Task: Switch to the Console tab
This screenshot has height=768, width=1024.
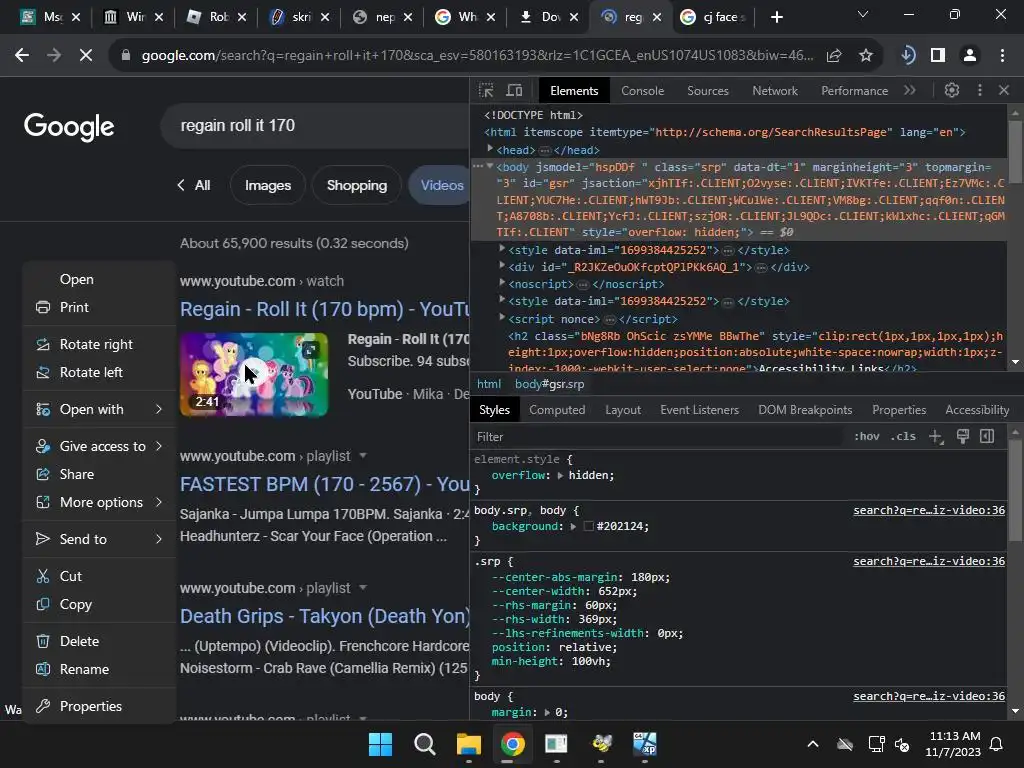Action: 642,91
